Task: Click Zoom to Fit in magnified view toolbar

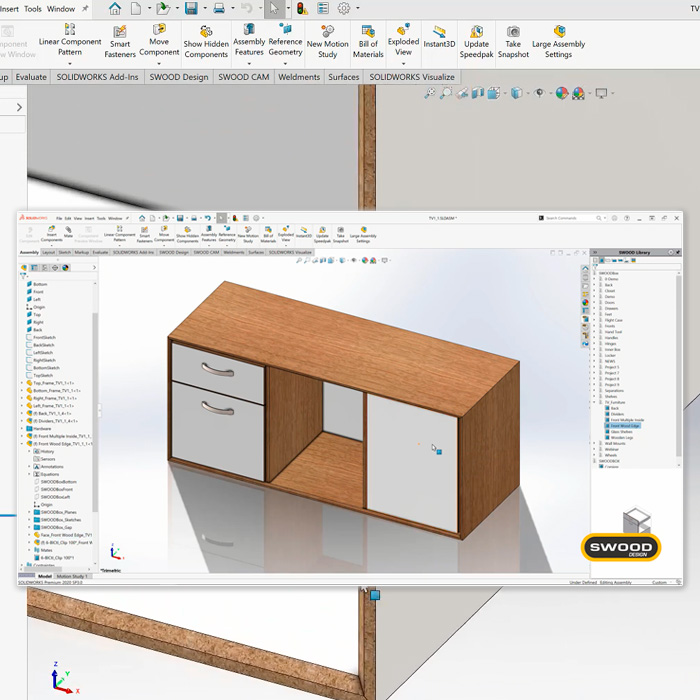Action: point(430,93)
